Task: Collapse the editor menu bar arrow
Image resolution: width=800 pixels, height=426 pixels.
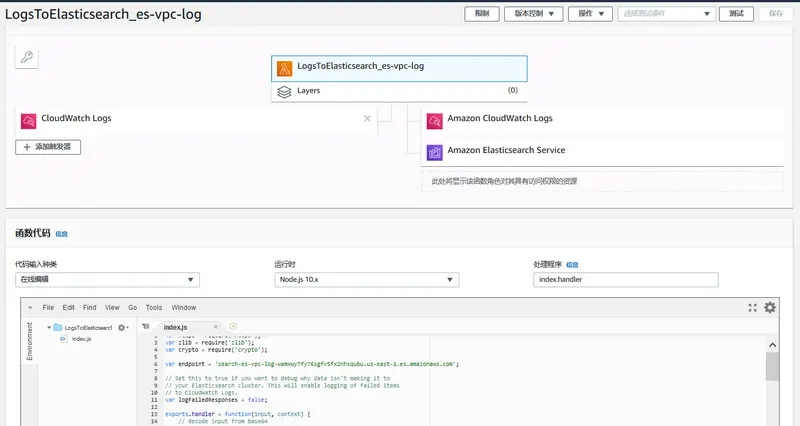Action: tap(30, 307)
